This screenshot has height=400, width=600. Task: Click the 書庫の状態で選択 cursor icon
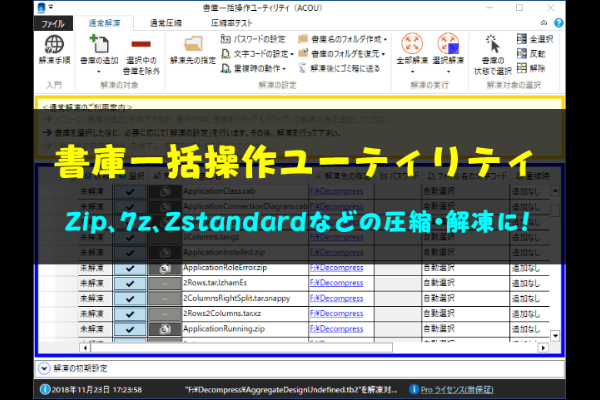(x=491, y=44)
